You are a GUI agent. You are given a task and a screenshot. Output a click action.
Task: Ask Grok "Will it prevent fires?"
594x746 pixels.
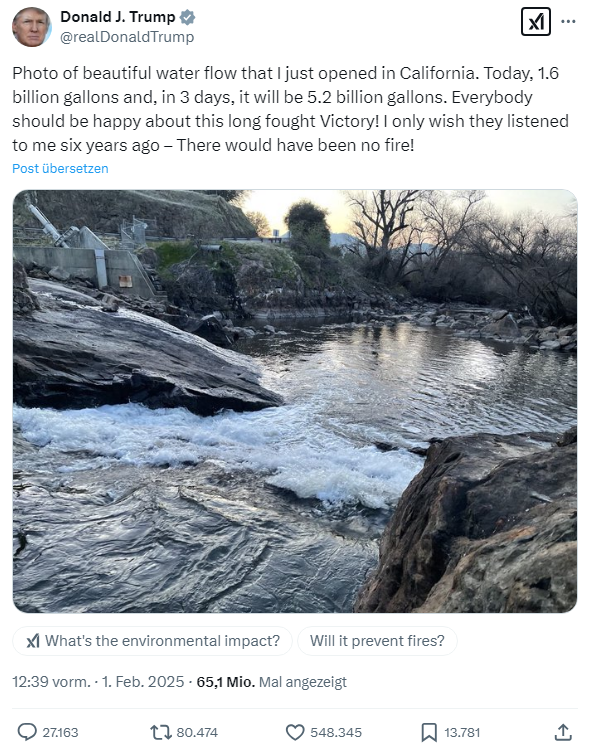point(377,641)
